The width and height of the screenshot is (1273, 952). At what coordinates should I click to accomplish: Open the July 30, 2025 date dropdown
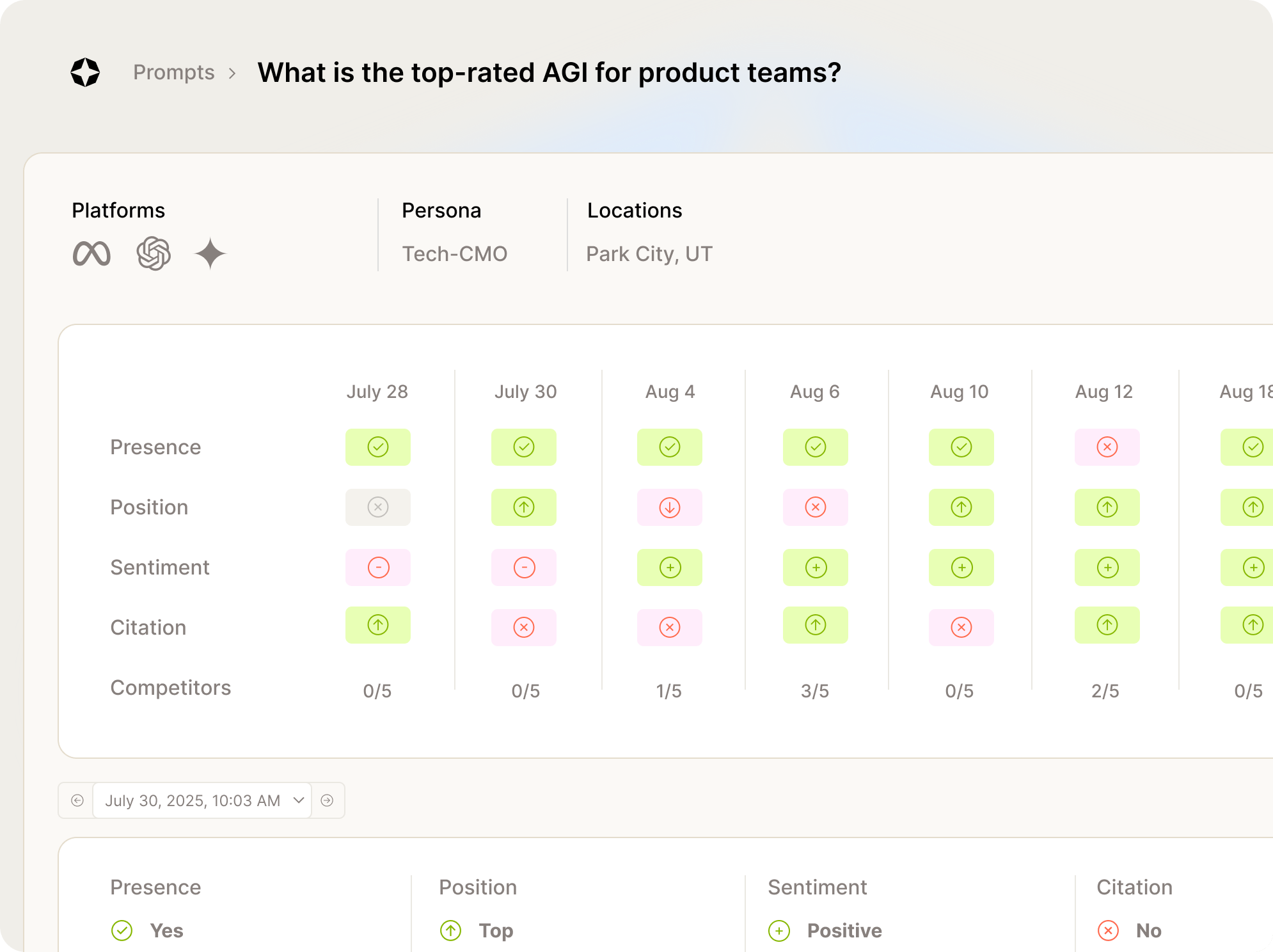[202, 800]
